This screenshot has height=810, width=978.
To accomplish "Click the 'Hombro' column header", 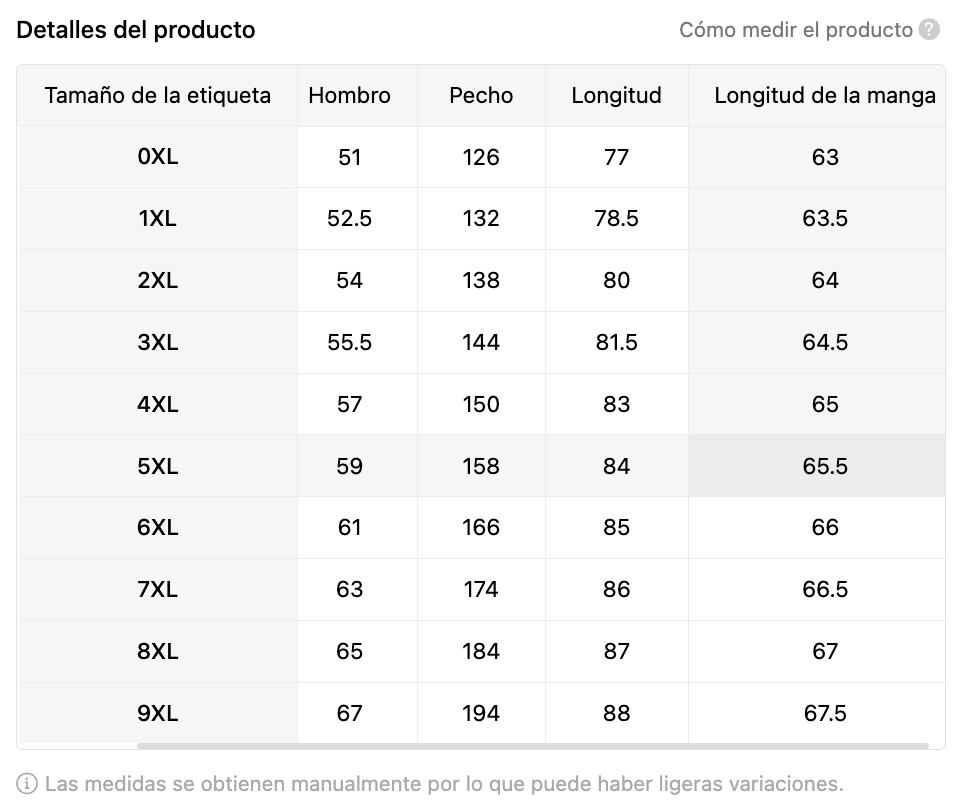I will click(x=349, y=96).
